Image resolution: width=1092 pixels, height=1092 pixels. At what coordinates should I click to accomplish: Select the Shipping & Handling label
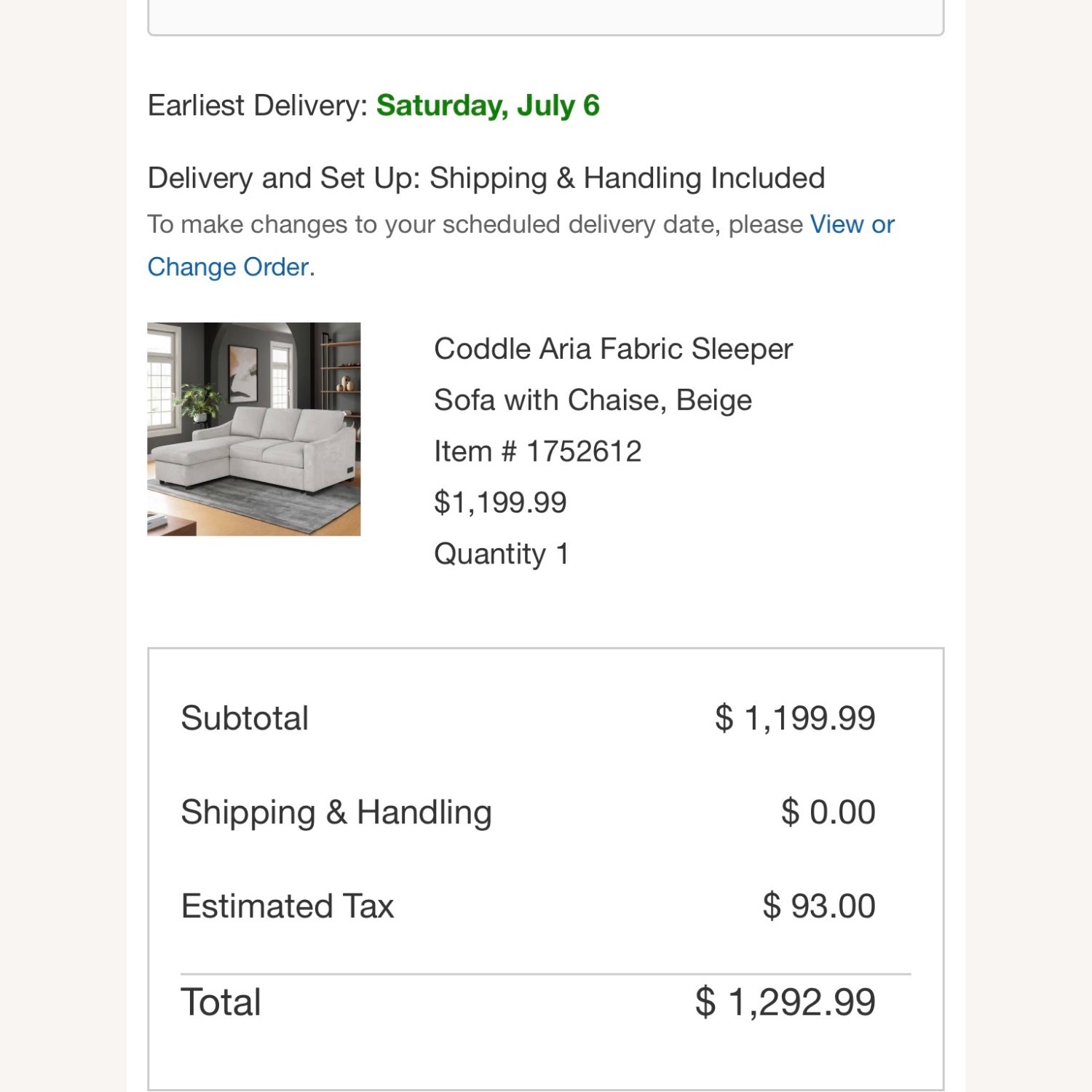tap(337, 812)
